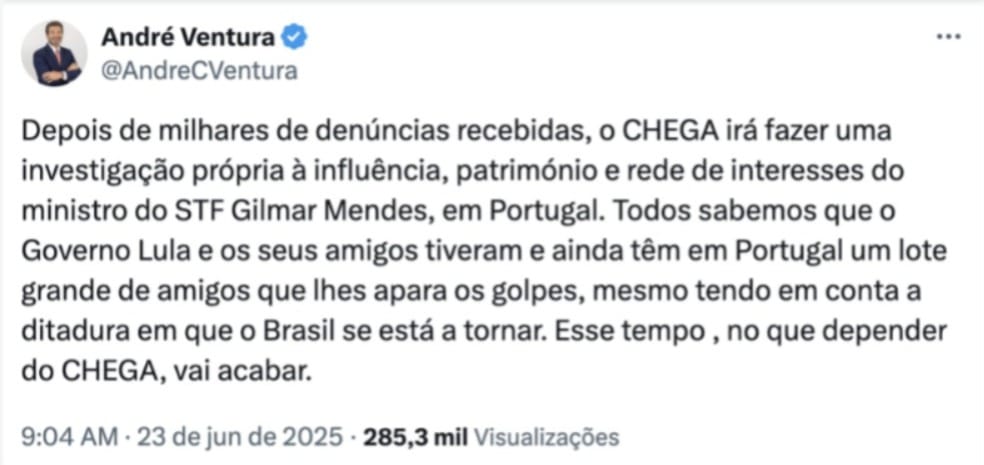Click the blue verified badge
Screen dimensions: 984x465
[295, 38]
